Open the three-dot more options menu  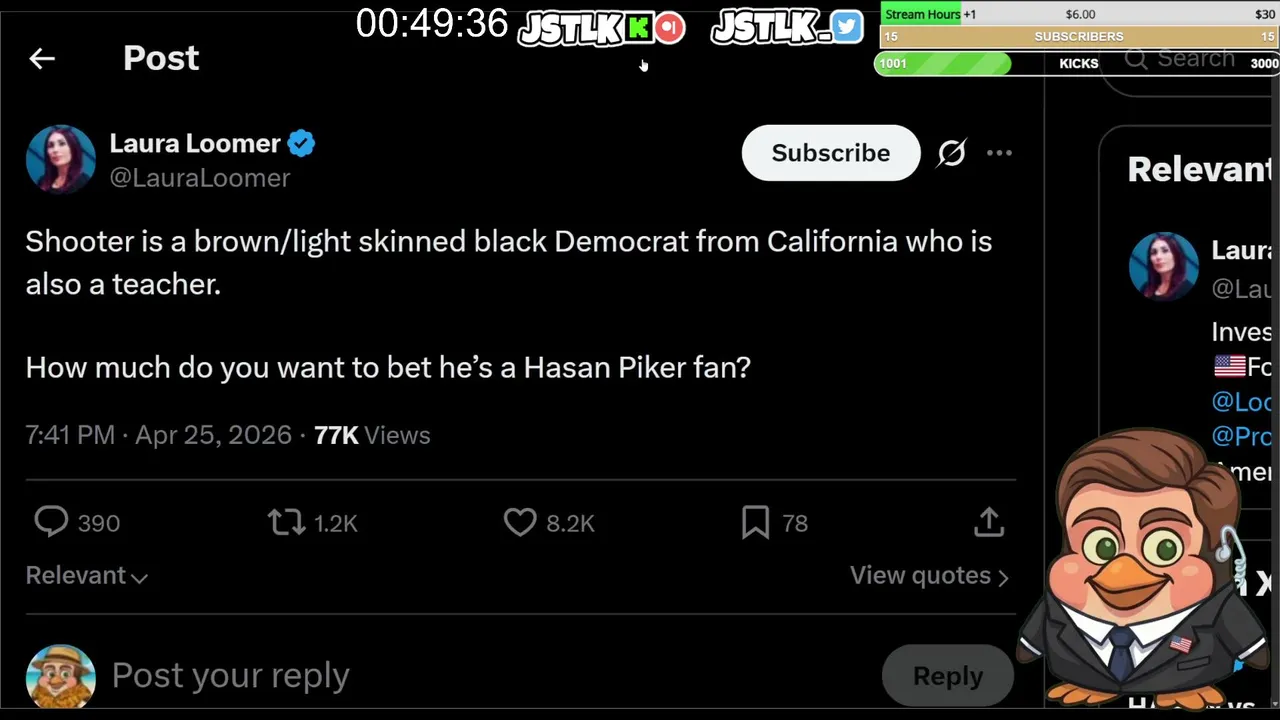[999, 153]
